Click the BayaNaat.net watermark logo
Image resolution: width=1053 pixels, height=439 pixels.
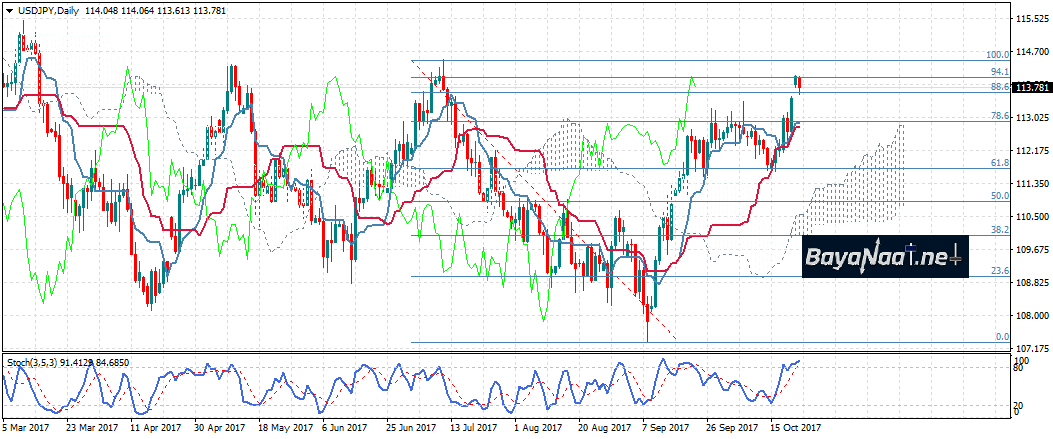pyautogui.click(x=885, y=257)
